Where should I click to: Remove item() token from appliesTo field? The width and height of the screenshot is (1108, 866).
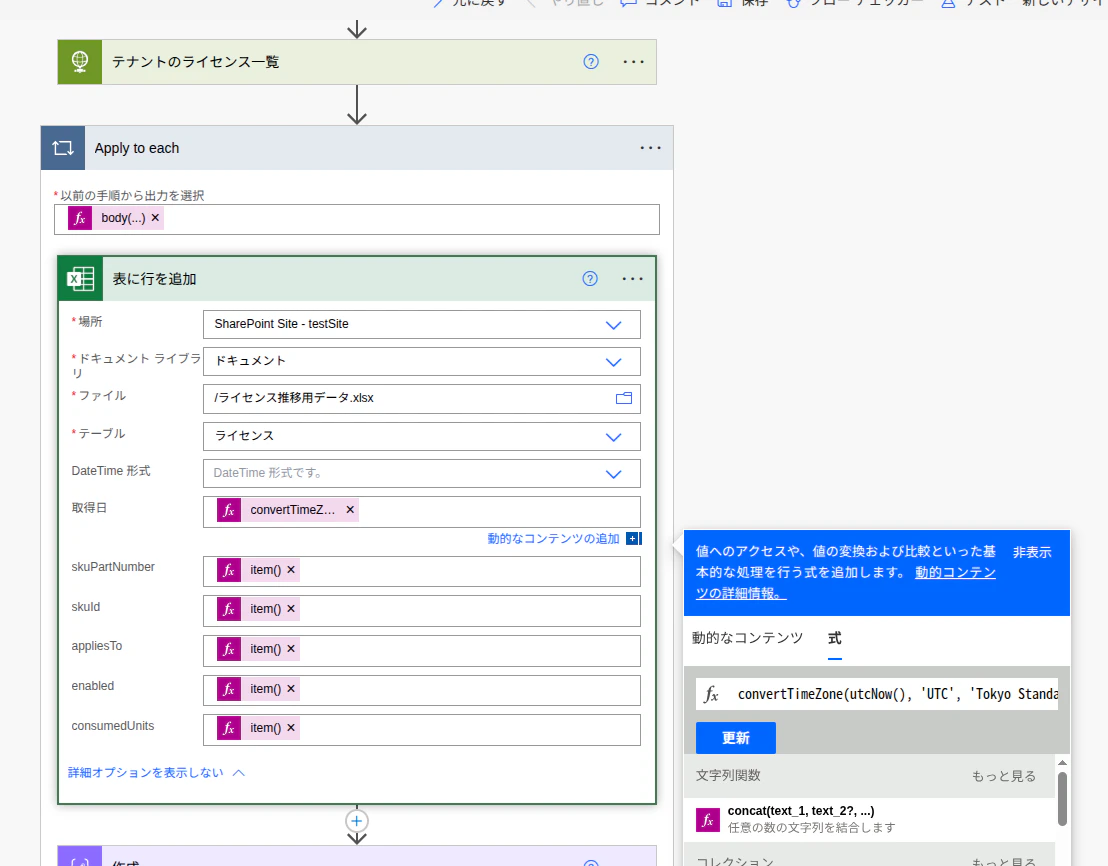click(291, 648)
